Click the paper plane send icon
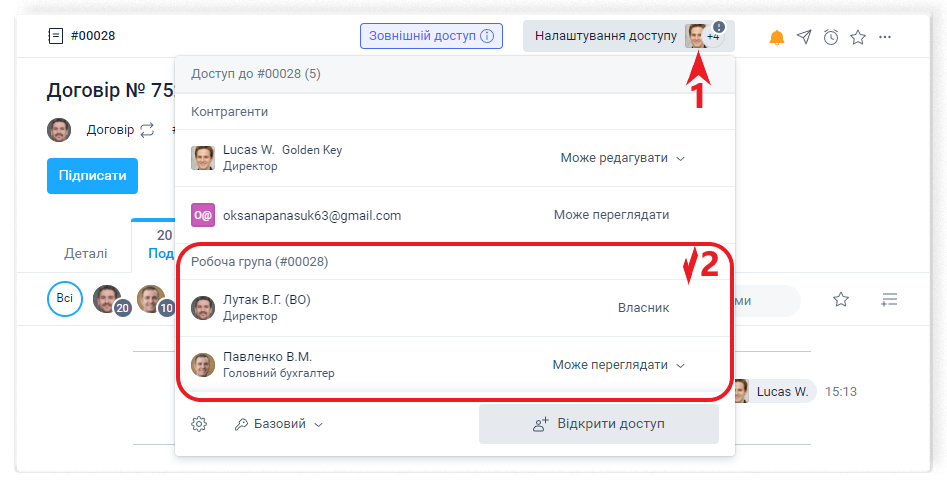 tap(804, 37)
